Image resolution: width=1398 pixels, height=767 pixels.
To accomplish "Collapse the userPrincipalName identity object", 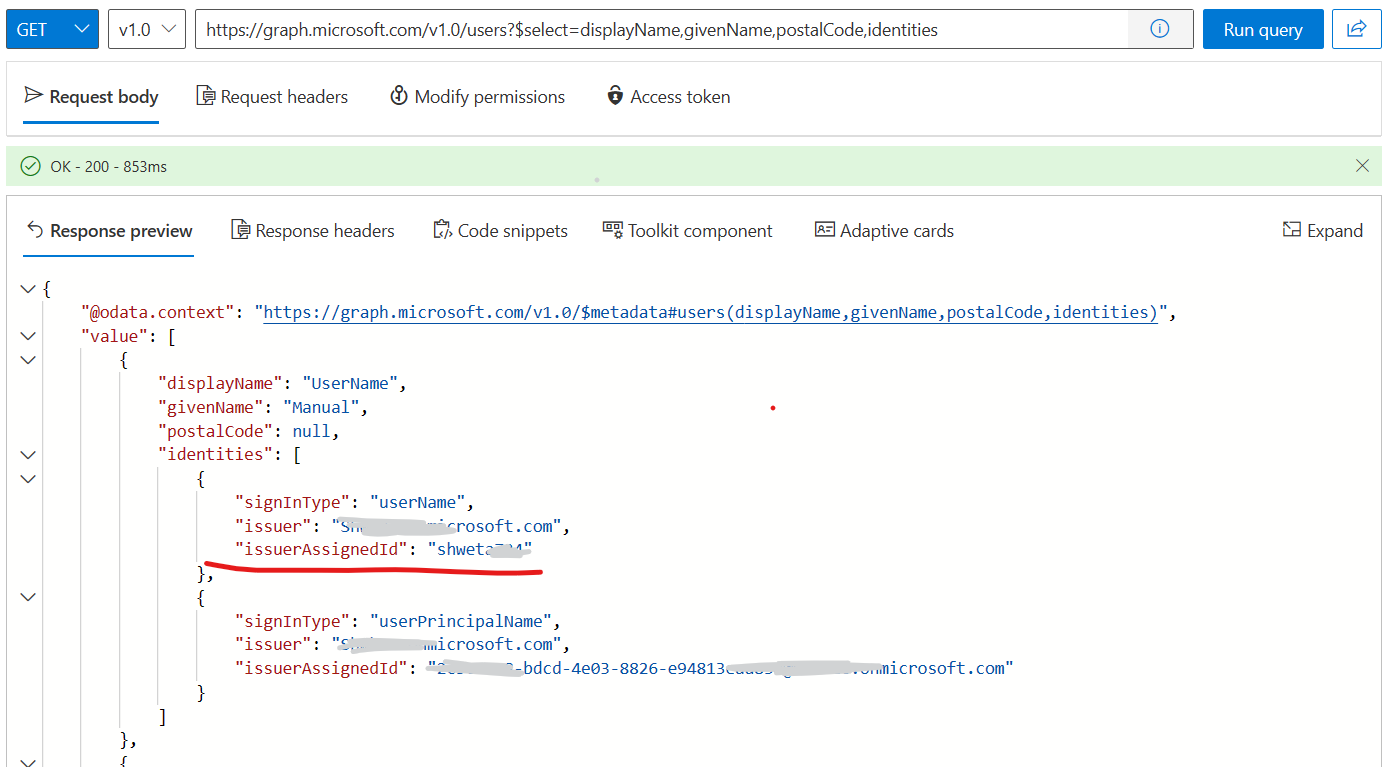I will pyautogui.click(x=28, y=596).
